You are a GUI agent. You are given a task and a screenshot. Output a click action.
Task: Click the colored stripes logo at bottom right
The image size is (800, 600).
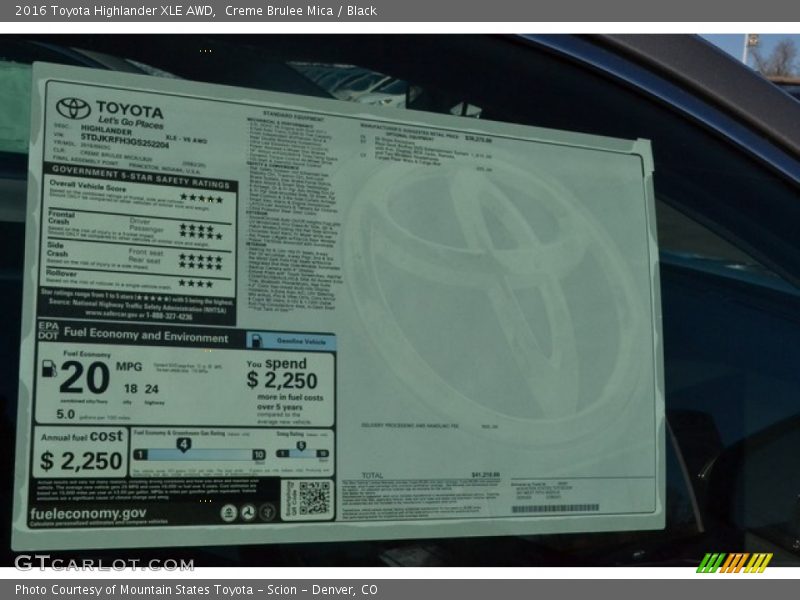pos(734,563)
